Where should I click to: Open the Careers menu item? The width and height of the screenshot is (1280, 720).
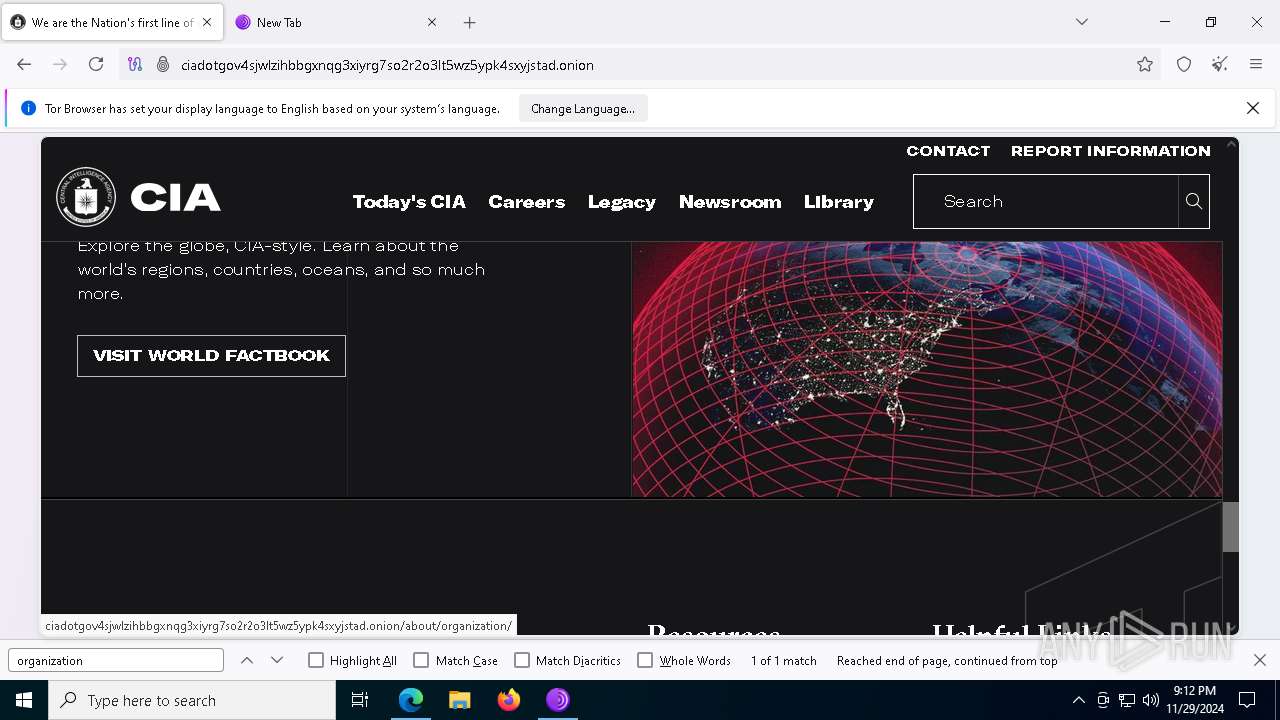[x=527, y=202]
